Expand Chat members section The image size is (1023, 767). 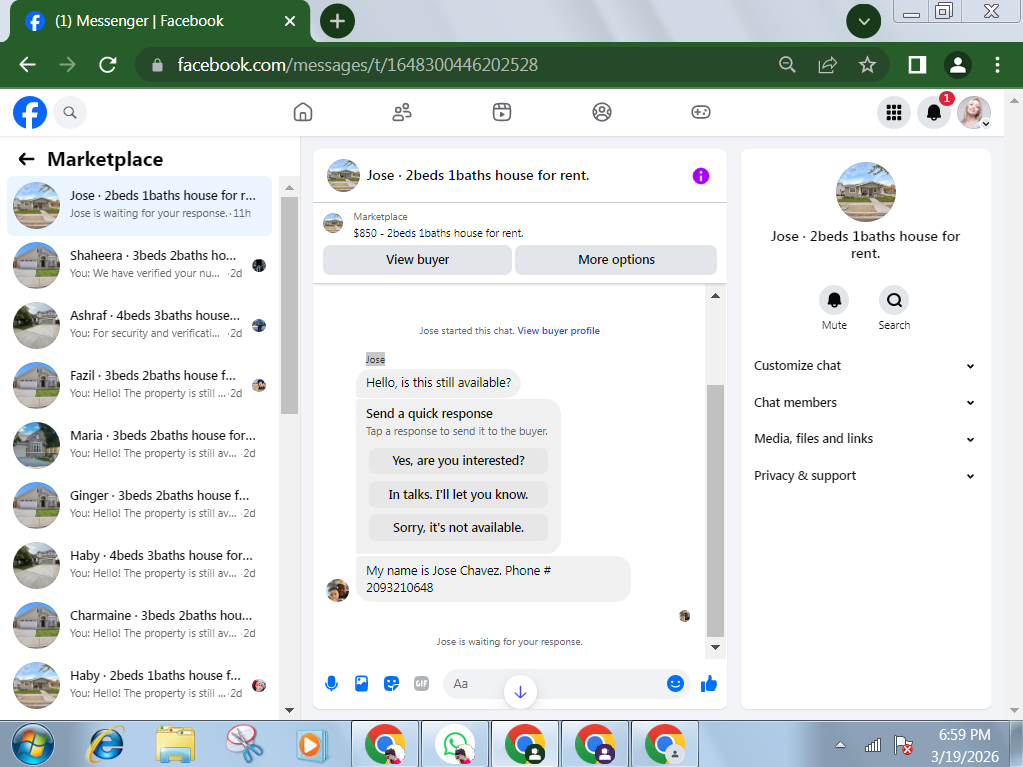pos(865,402)
